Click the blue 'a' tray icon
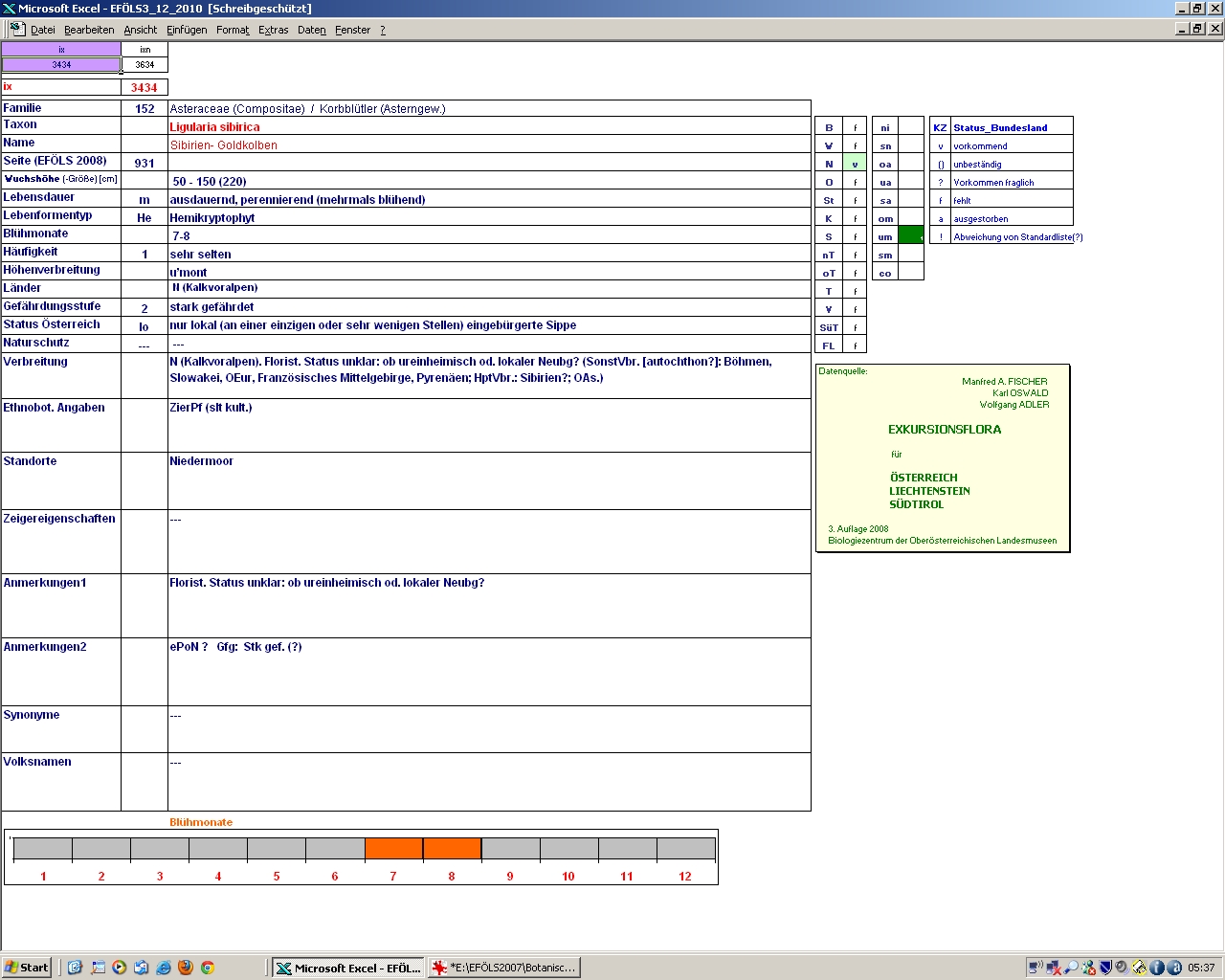This screenshot has height=980, width=1225. tap(1174, 968)
